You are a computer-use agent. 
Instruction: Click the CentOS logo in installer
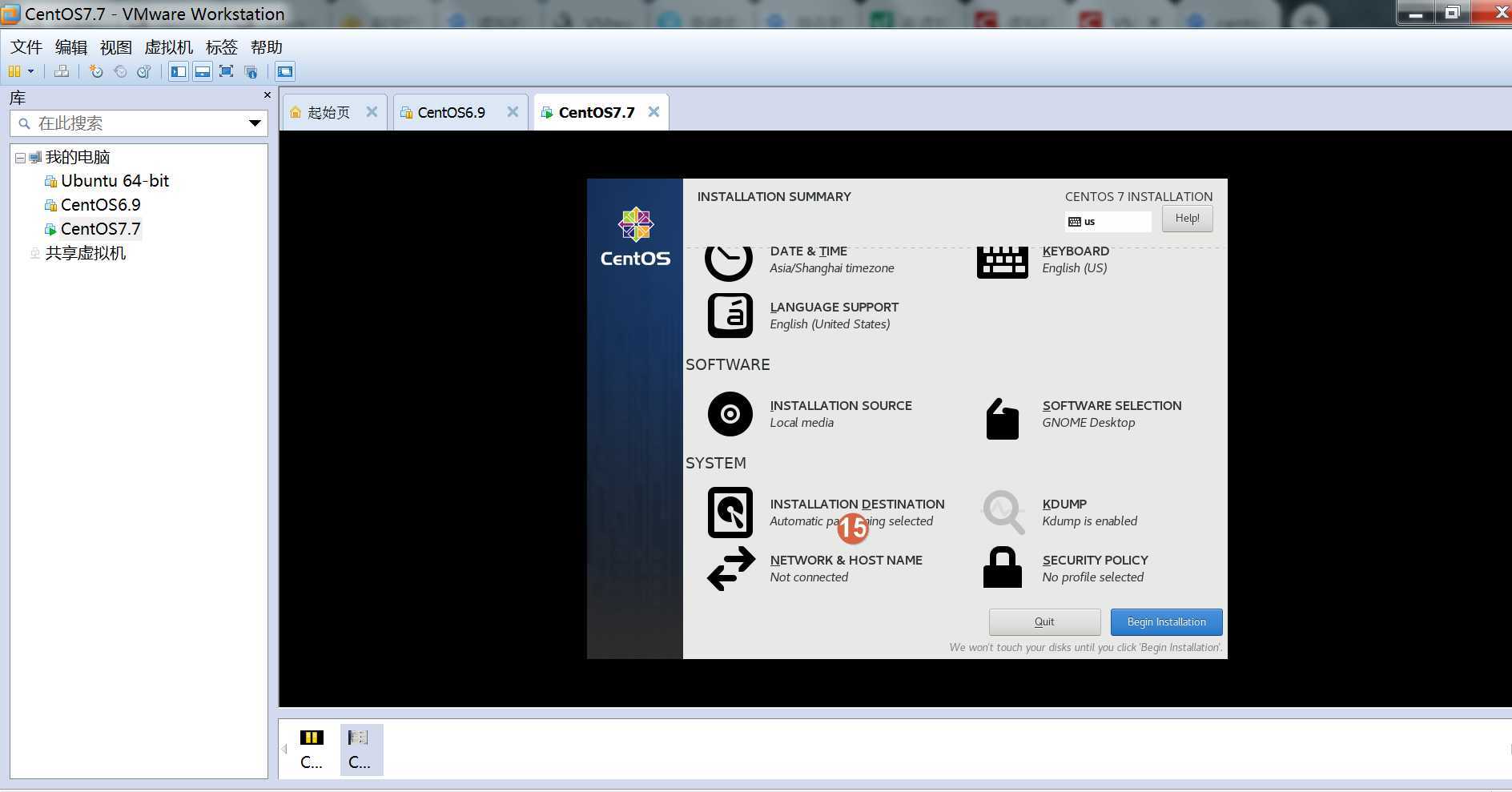click(x=635, y=237)
